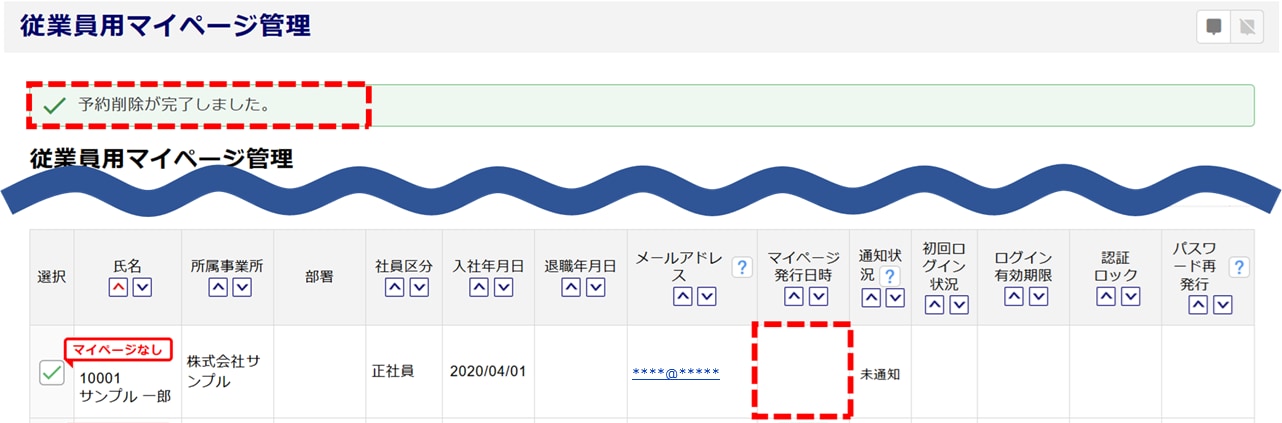Click the マイページなし badge
This screenshot has width=1282, height=423.
(118, 350)
